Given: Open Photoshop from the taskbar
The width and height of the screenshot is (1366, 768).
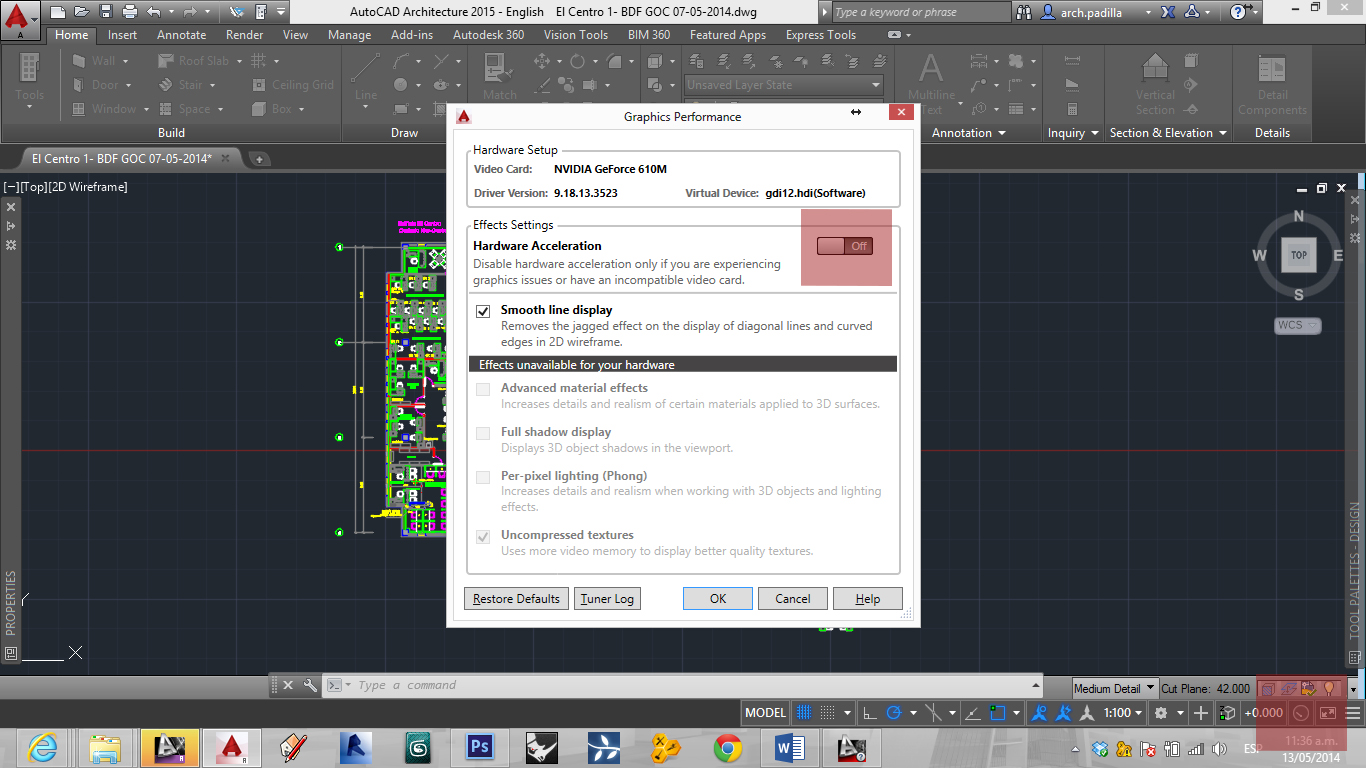Looking at the screenshot, I should coord(479,747).
